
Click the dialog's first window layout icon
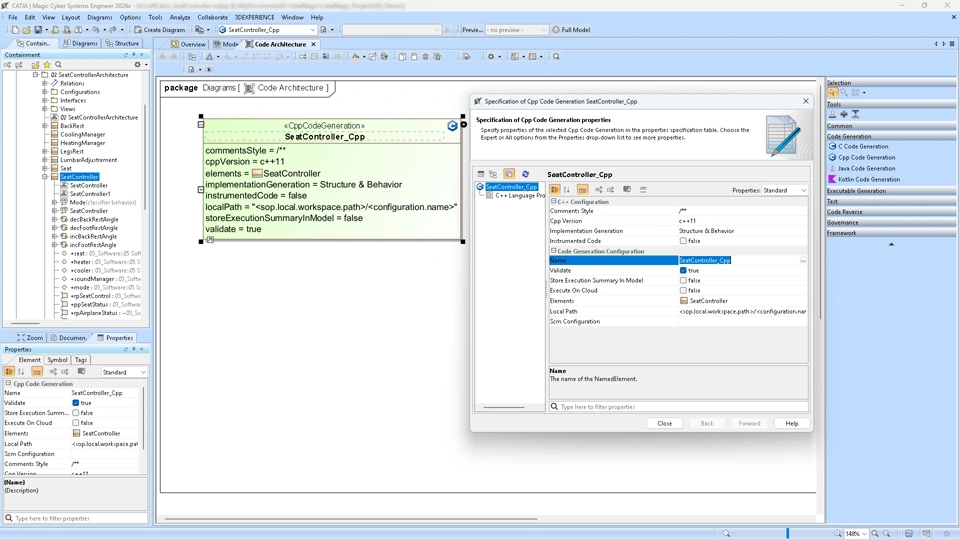coord(481,174)
